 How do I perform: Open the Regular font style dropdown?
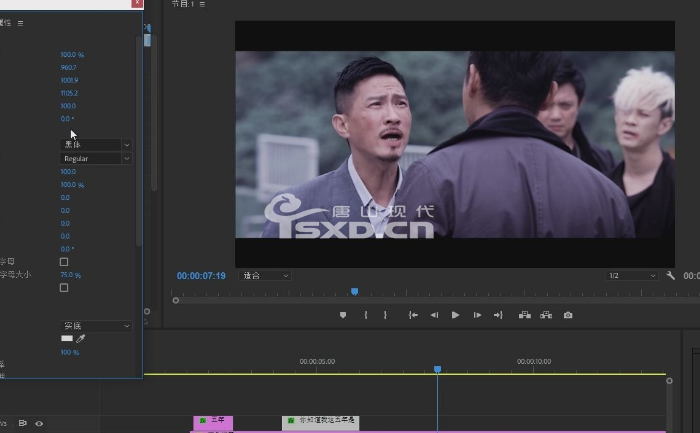click(96, 158)
